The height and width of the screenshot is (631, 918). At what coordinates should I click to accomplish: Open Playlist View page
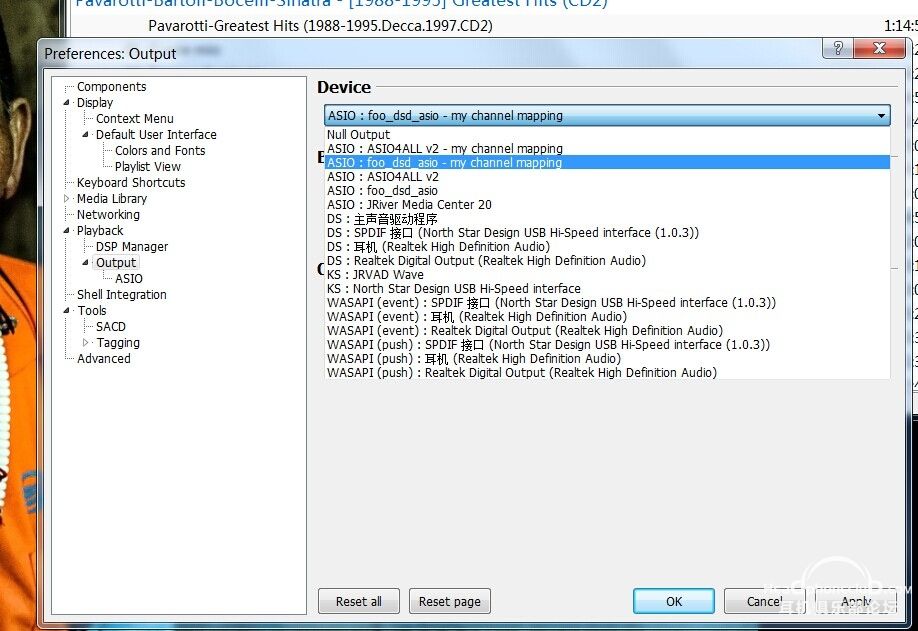coord(148,167)
